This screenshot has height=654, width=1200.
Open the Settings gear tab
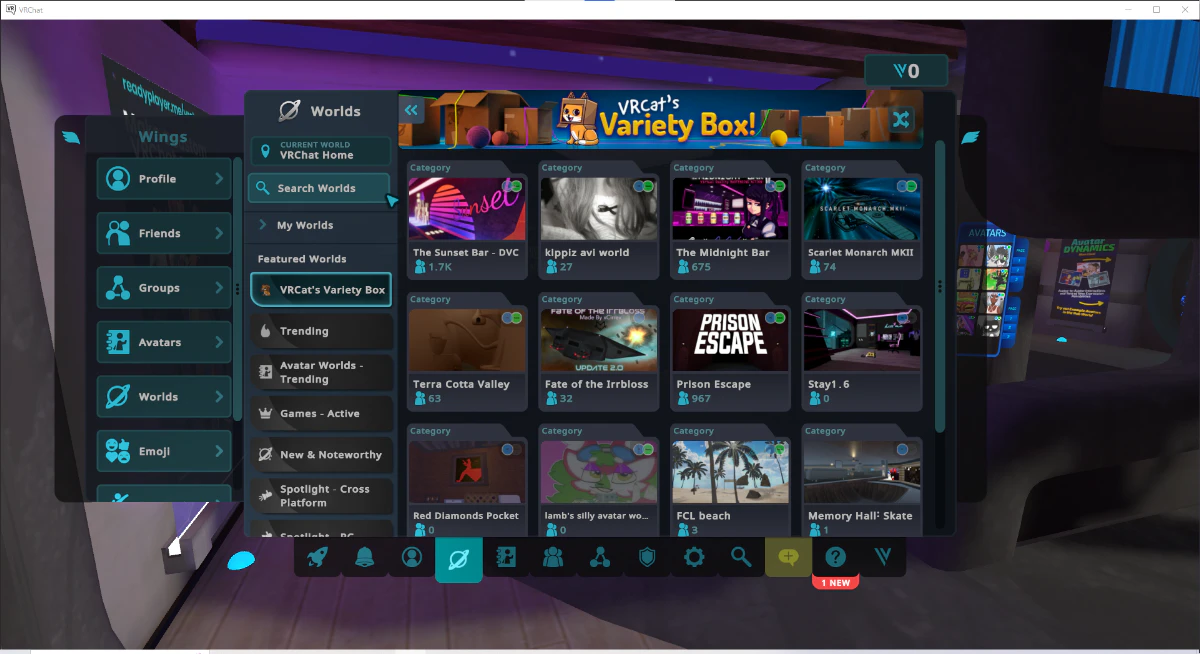694,558
